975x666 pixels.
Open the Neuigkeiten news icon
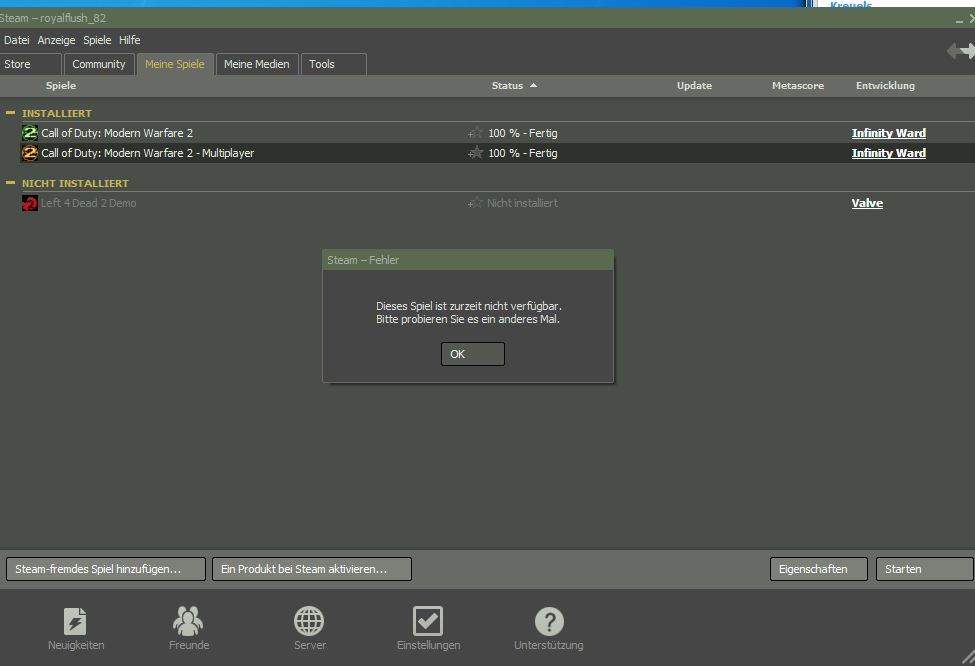75,621
